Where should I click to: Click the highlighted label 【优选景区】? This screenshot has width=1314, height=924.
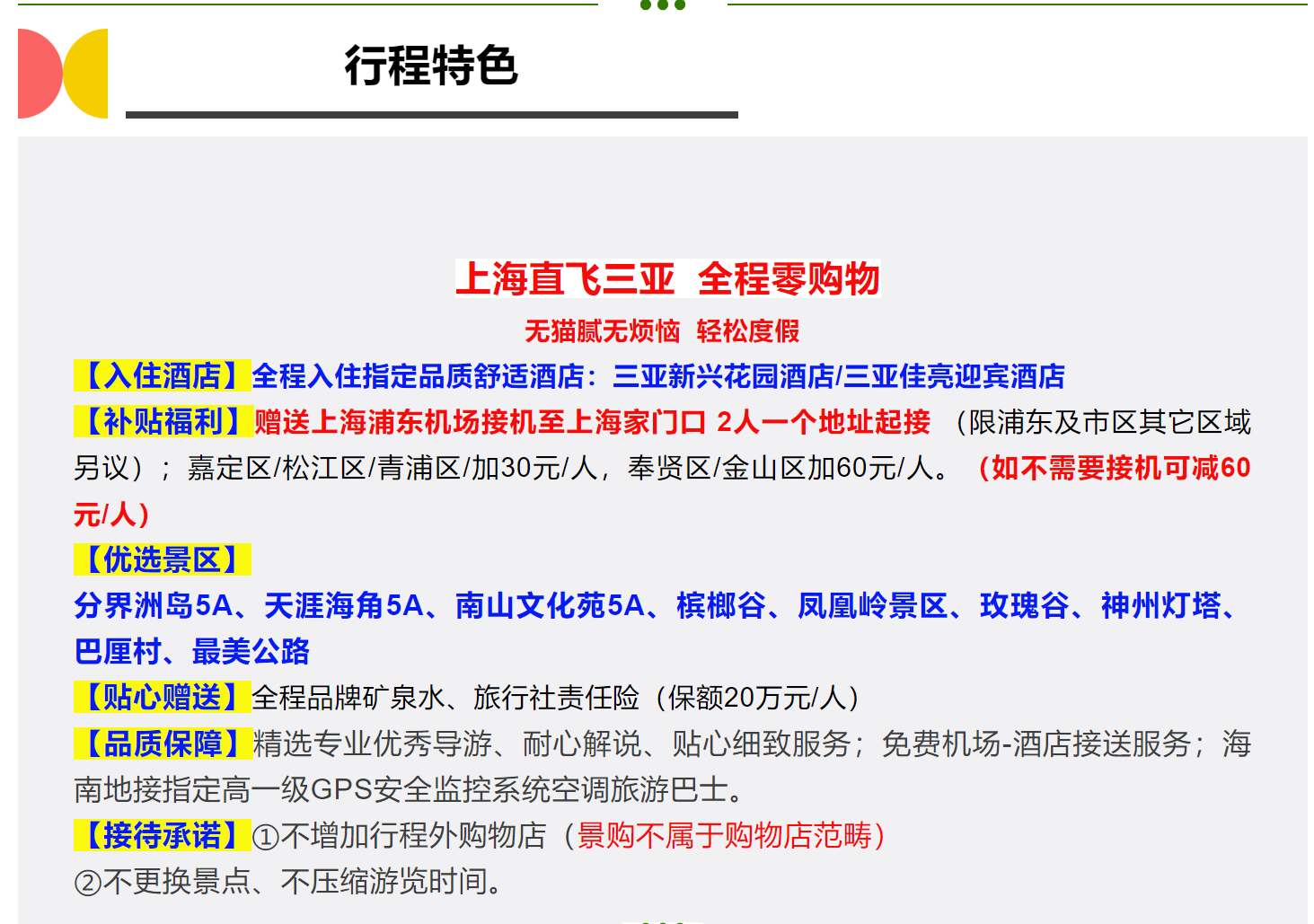(162, 559)
